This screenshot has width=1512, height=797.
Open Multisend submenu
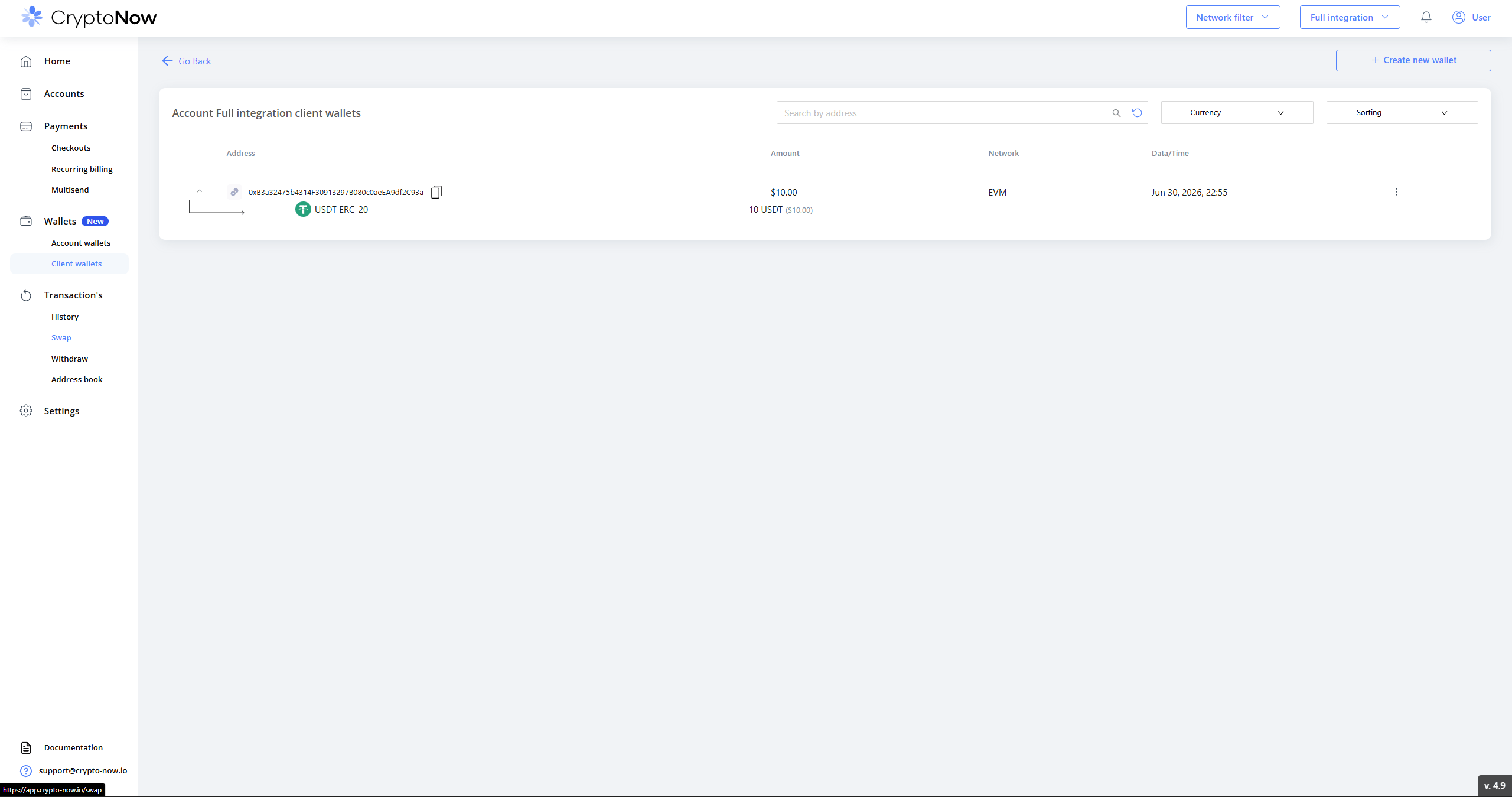click(x=70, y=190)
